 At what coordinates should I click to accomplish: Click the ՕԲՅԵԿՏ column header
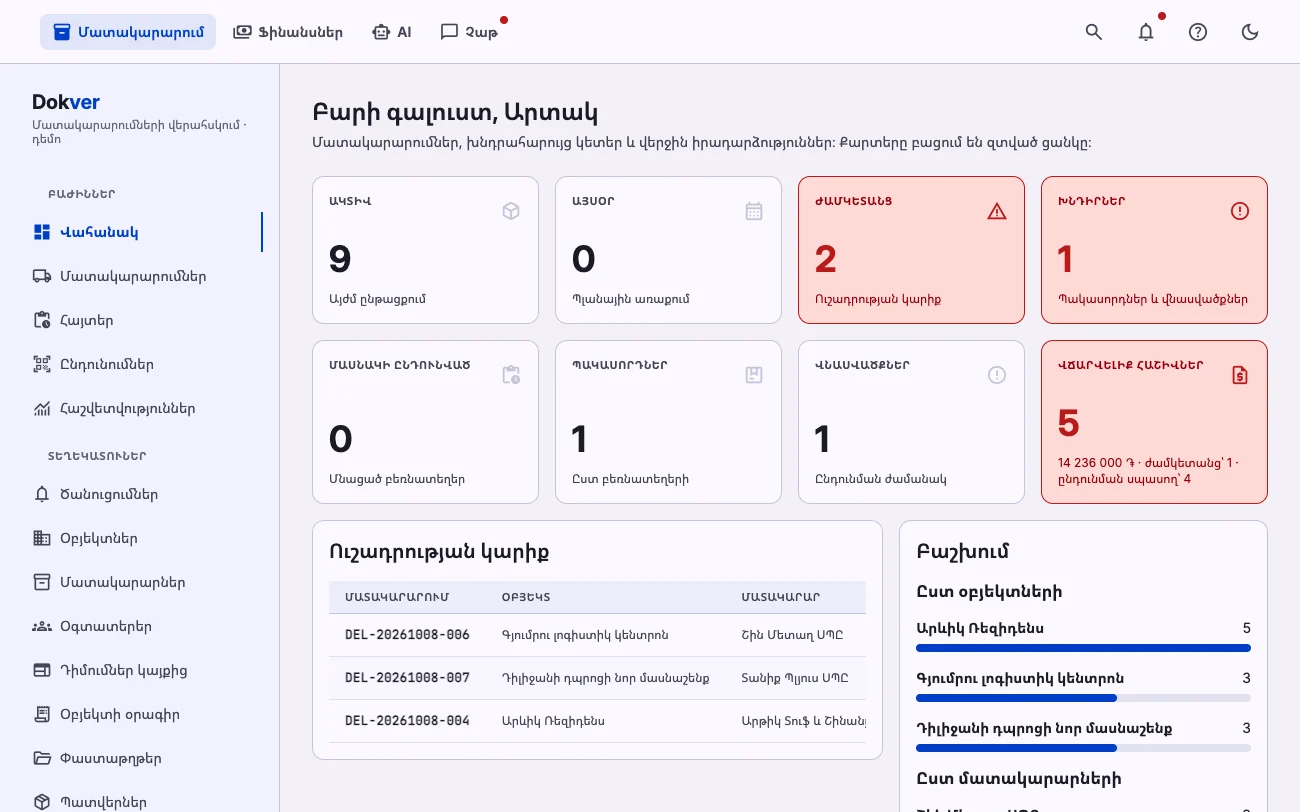[x=526, y=597]
